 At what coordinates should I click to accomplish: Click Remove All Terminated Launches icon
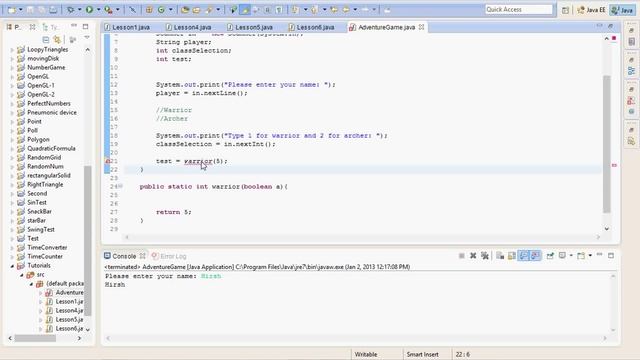485,256
